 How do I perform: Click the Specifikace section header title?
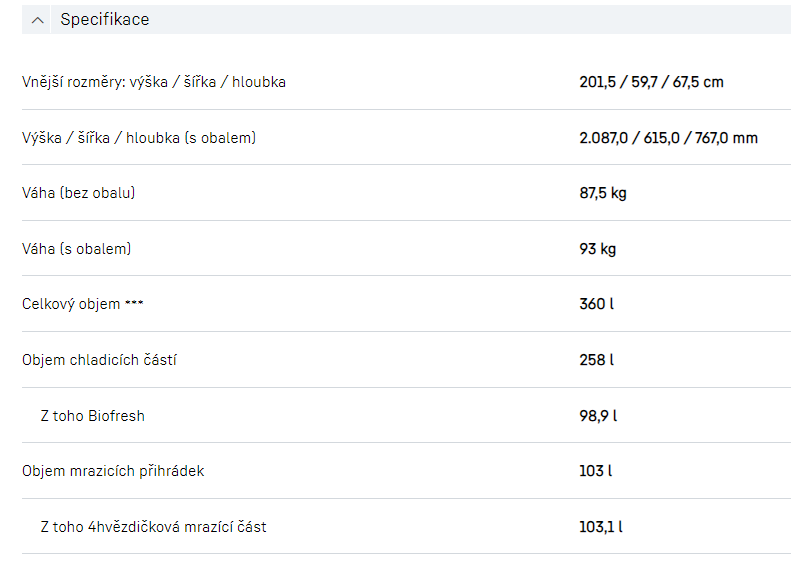click(x=104, y=20)
